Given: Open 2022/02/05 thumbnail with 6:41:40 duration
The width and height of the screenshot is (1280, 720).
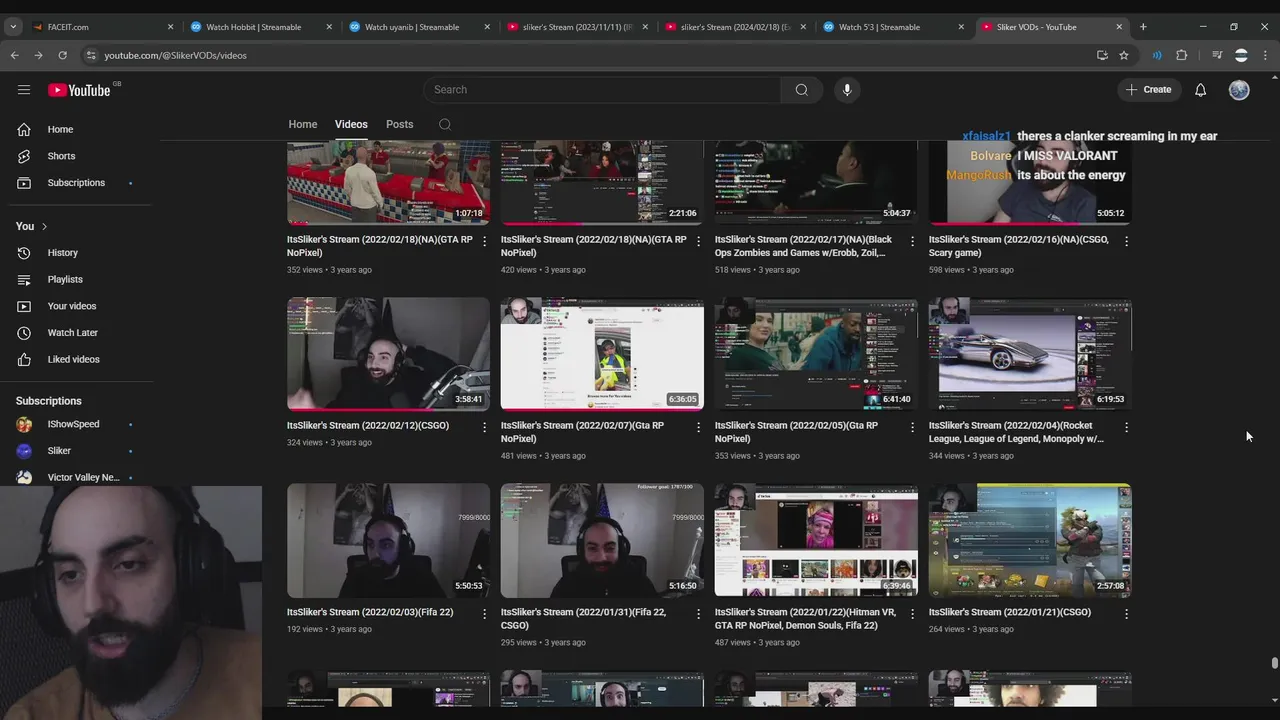Looking at the screenshot, I should [816, 354].
